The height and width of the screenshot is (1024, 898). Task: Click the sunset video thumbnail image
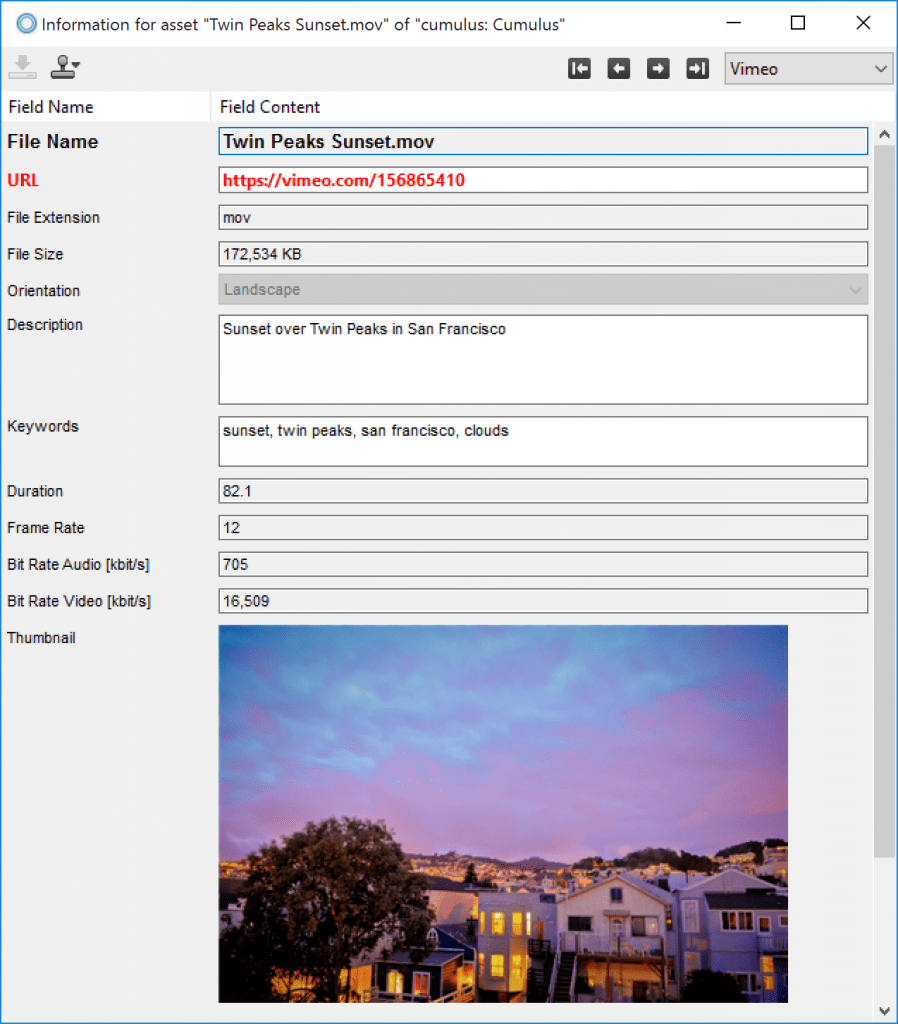click(x=502, y=813)
